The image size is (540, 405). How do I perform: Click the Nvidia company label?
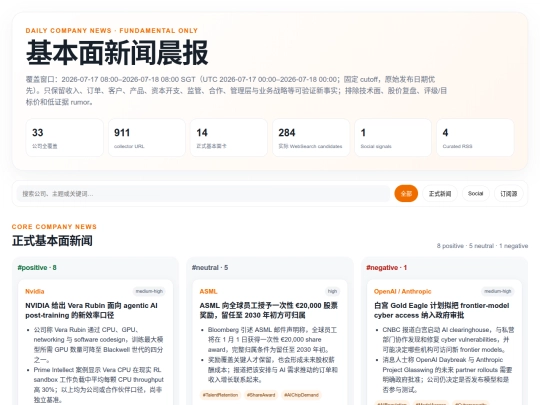pos(35,291)
